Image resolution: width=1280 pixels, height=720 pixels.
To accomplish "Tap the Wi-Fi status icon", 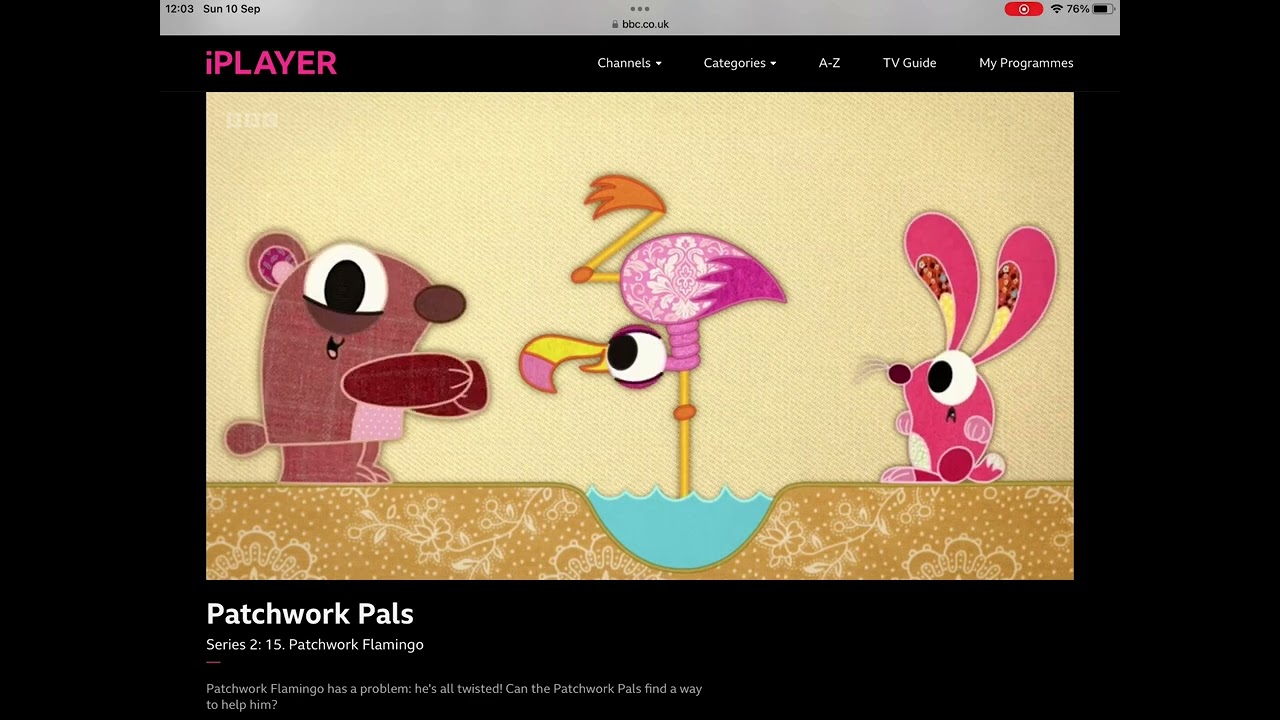I will click(1056, 9).
